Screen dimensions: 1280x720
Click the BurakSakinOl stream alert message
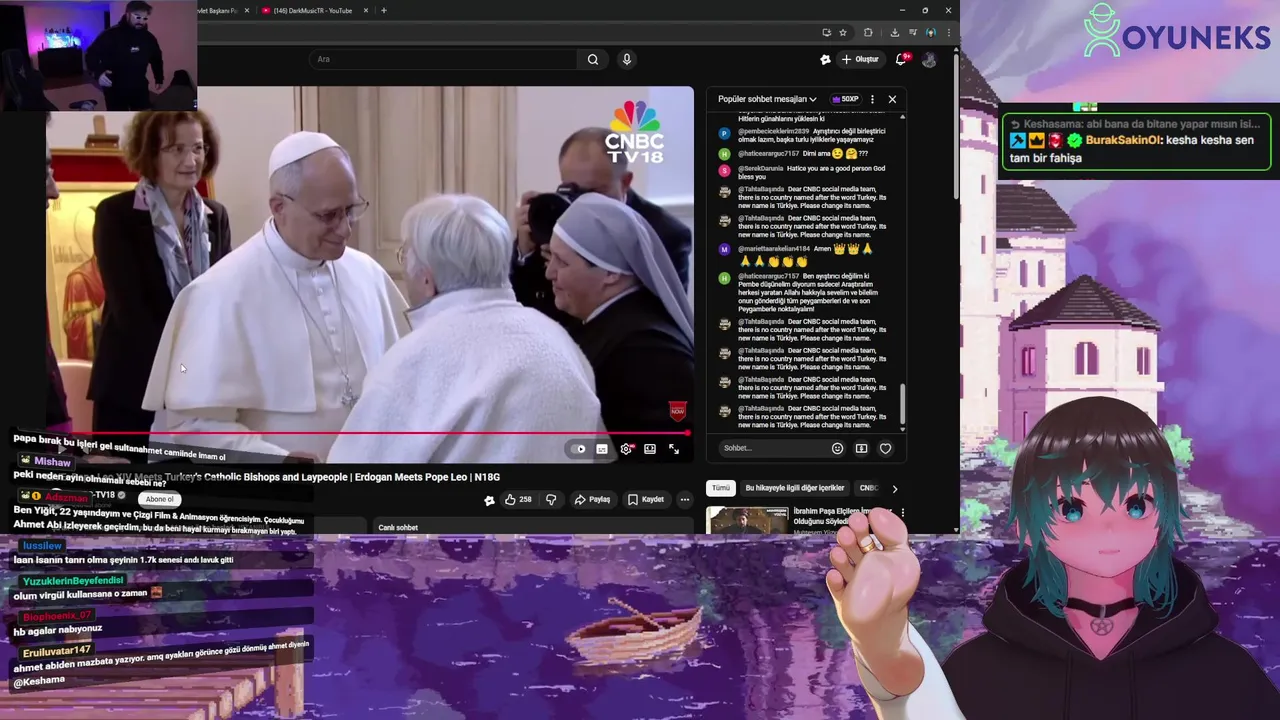1136,140
